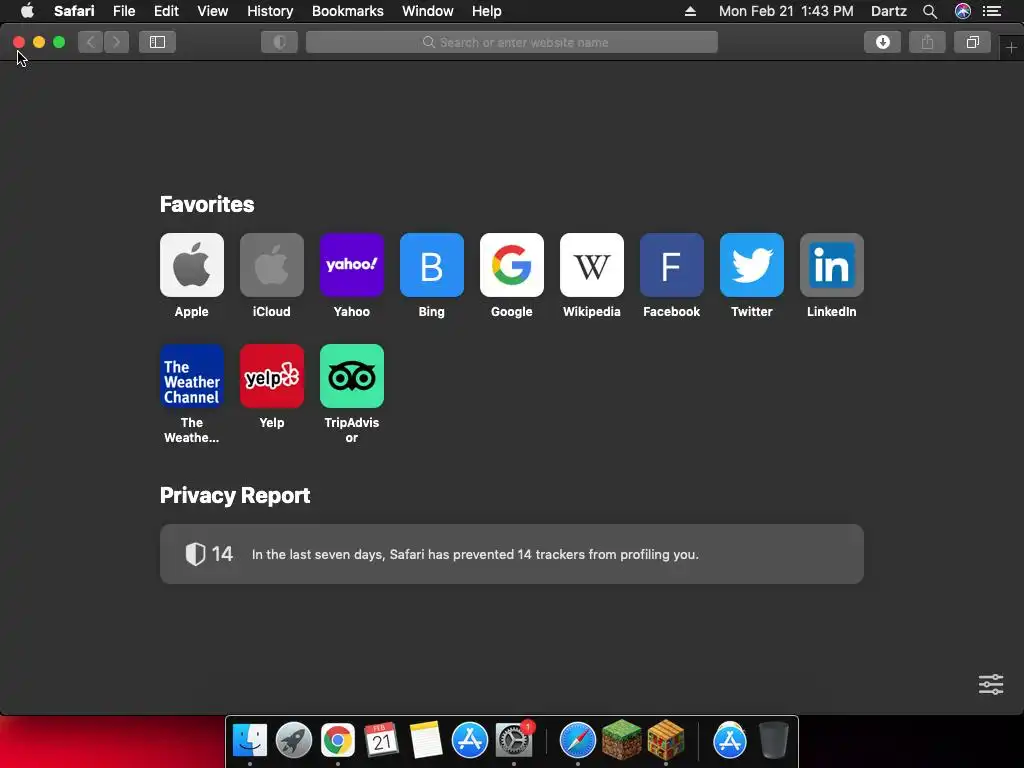The width and height of the screenshot is (1024, 768).
Task: Open the Apple system menu
Action: (27, 11)
